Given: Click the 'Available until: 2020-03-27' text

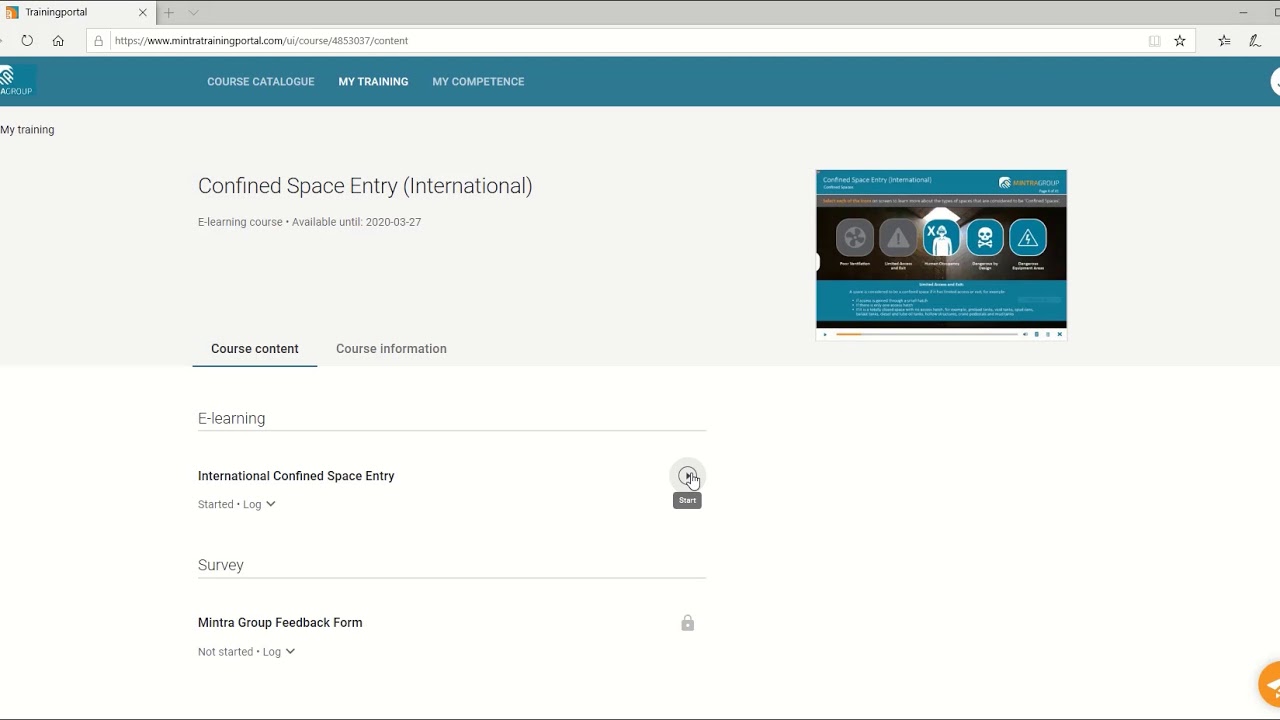Looking at the screenshot, I should point(356,222).
